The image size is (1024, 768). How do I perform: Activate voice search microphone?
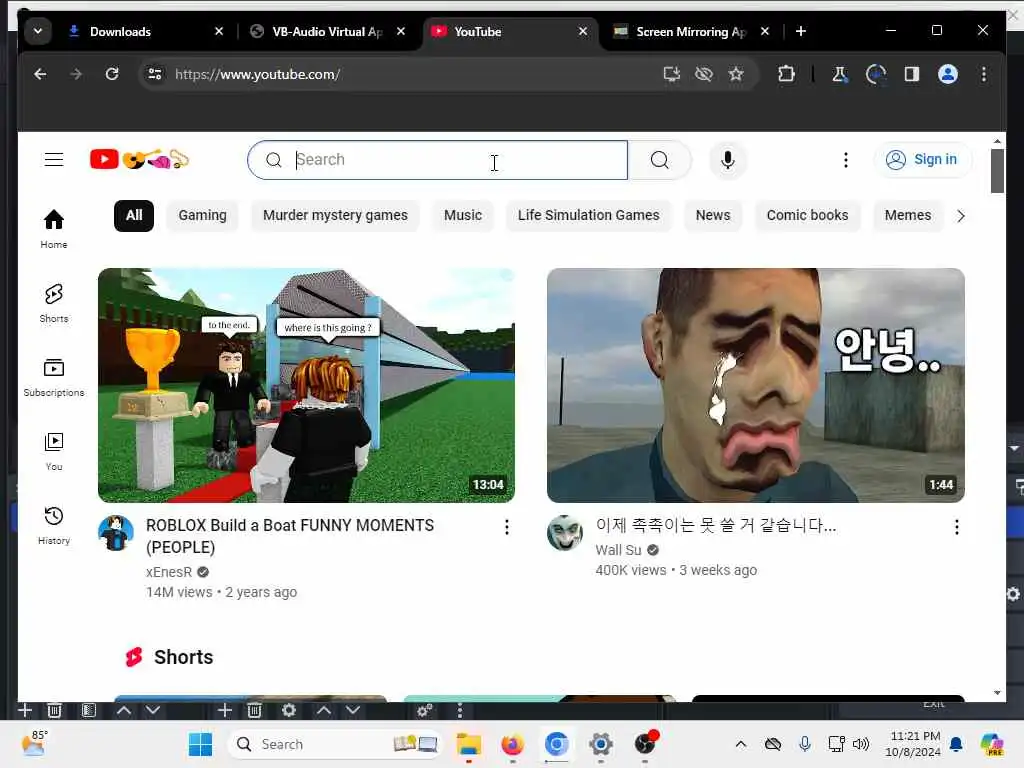(x=728, y=160)
